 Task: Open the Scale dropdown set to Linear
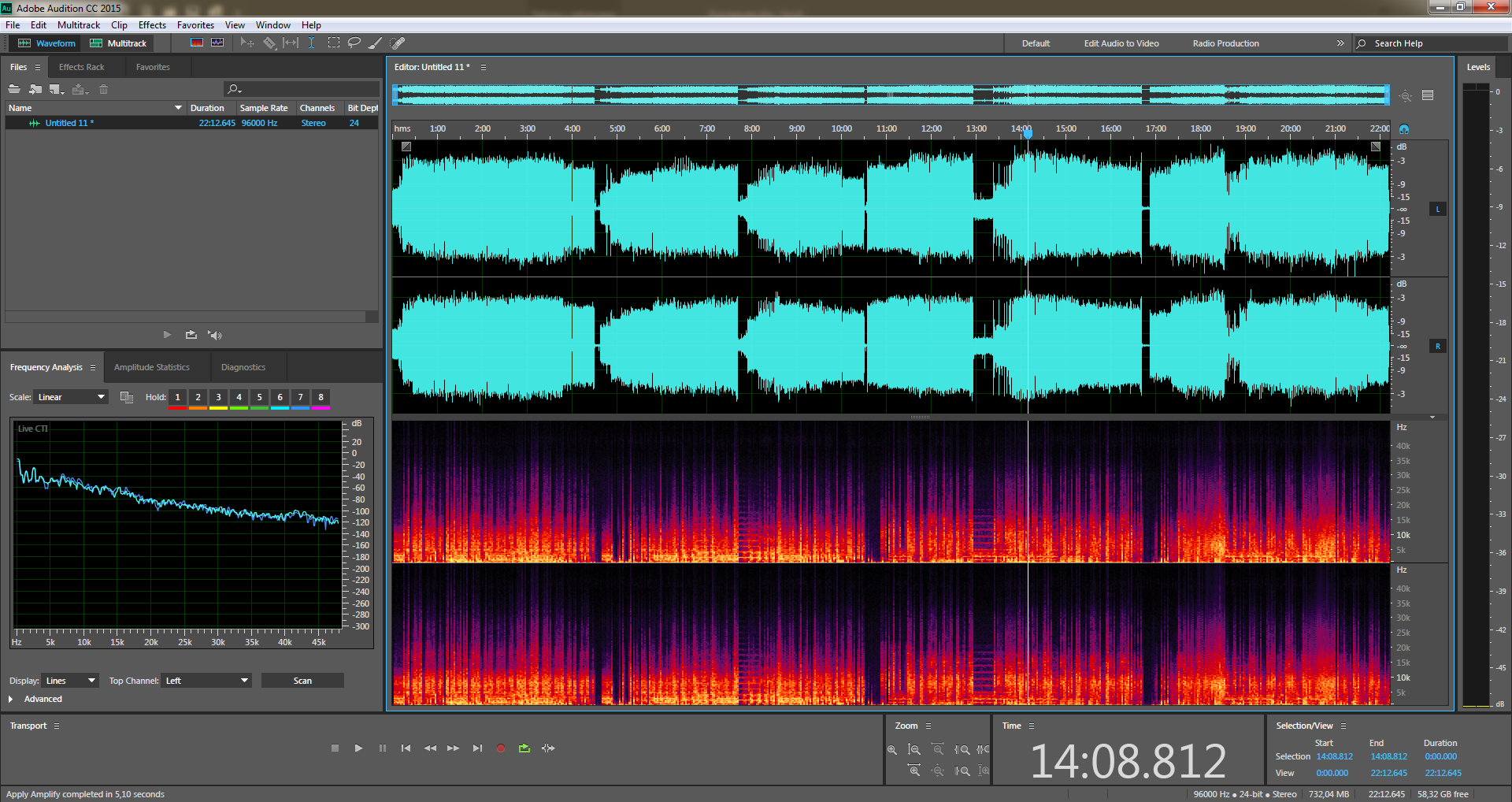[x=71, y=397]
